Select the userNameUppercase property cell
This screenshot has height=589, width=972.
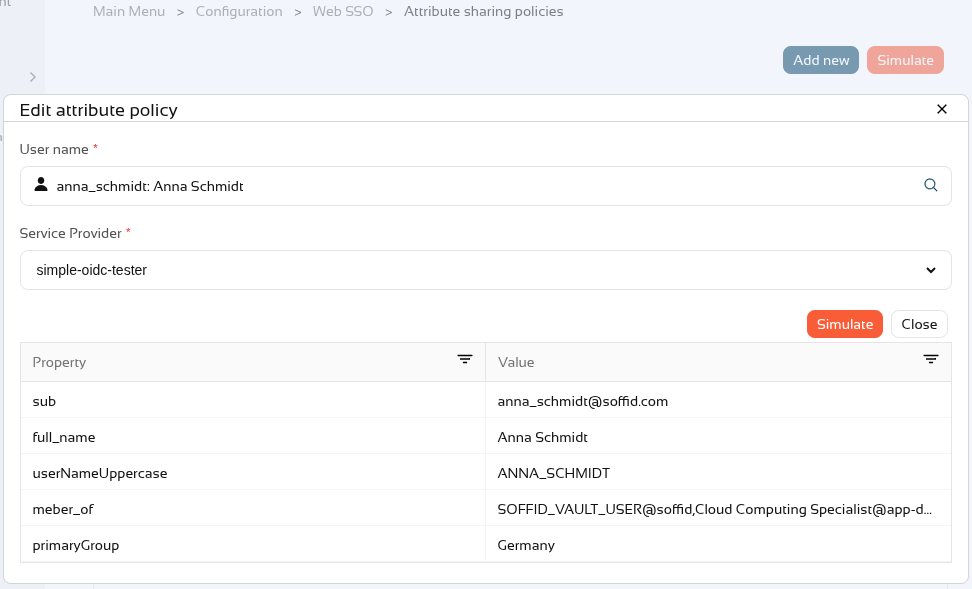[x=253, y=473]
